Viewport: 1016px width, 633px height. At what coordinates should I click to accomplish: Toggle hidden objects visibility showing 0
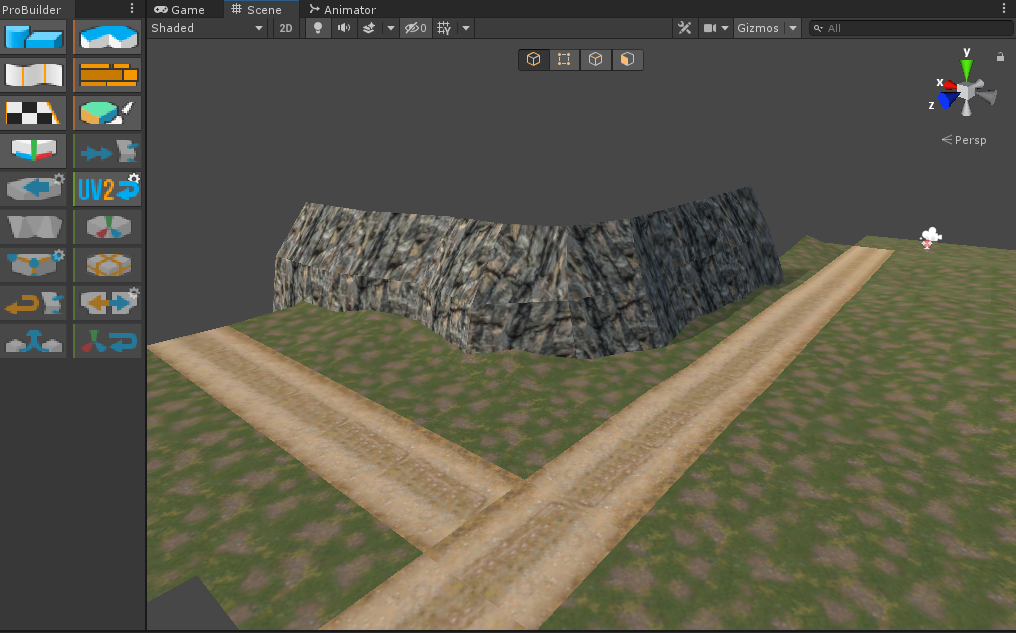415,28
